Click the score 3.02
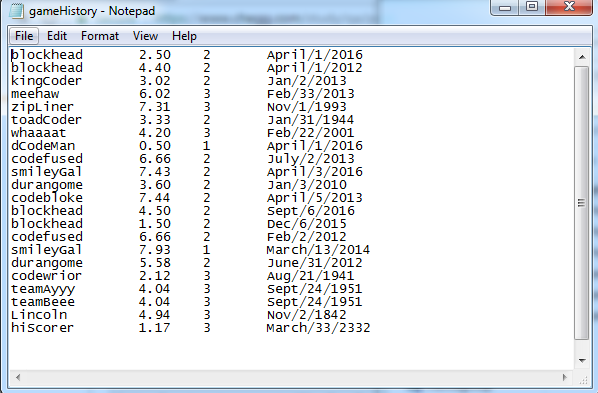 154,81
